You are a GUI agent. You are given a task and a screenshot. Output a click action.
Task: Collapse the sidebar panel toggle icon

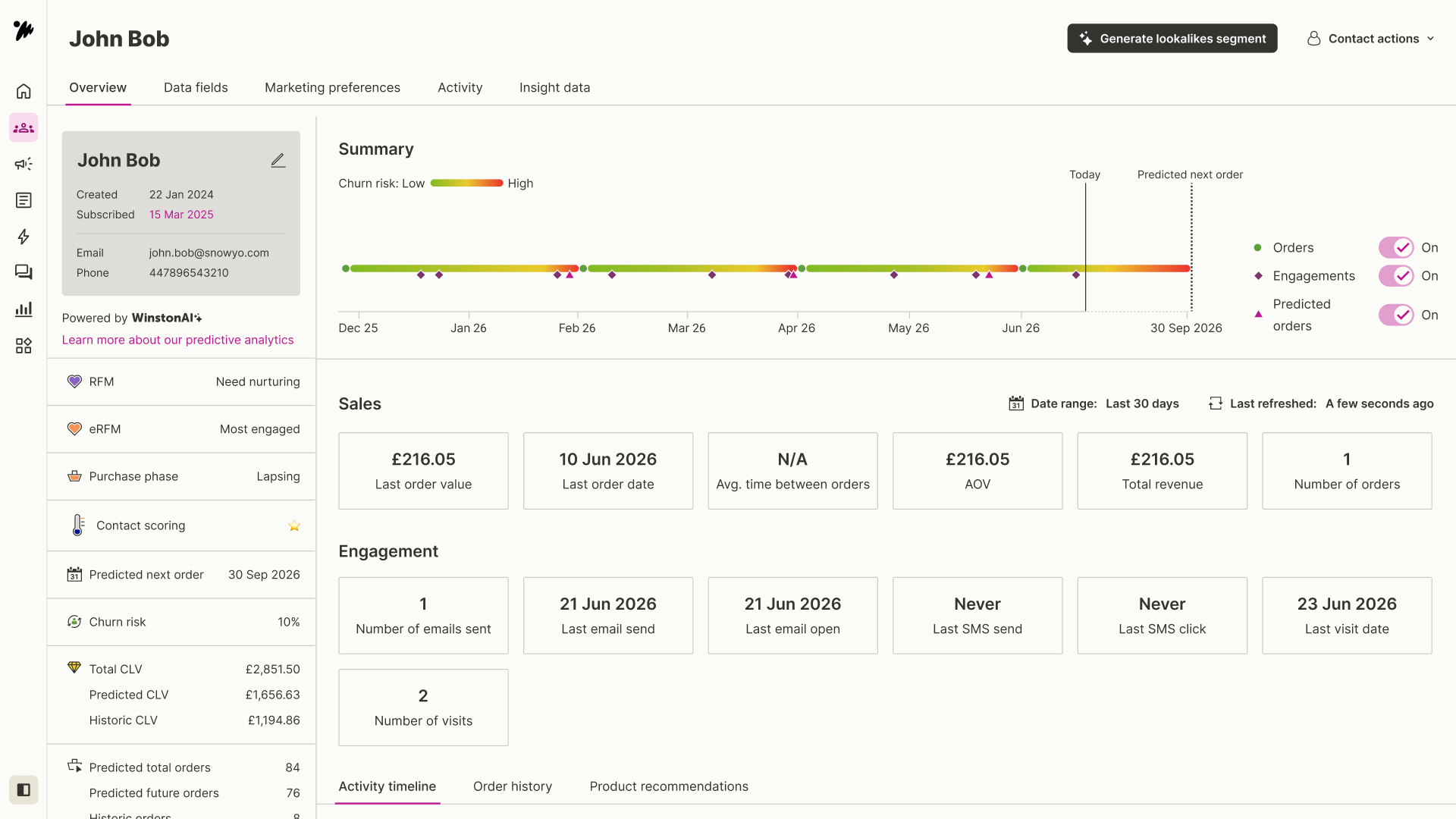pos(24,790)
